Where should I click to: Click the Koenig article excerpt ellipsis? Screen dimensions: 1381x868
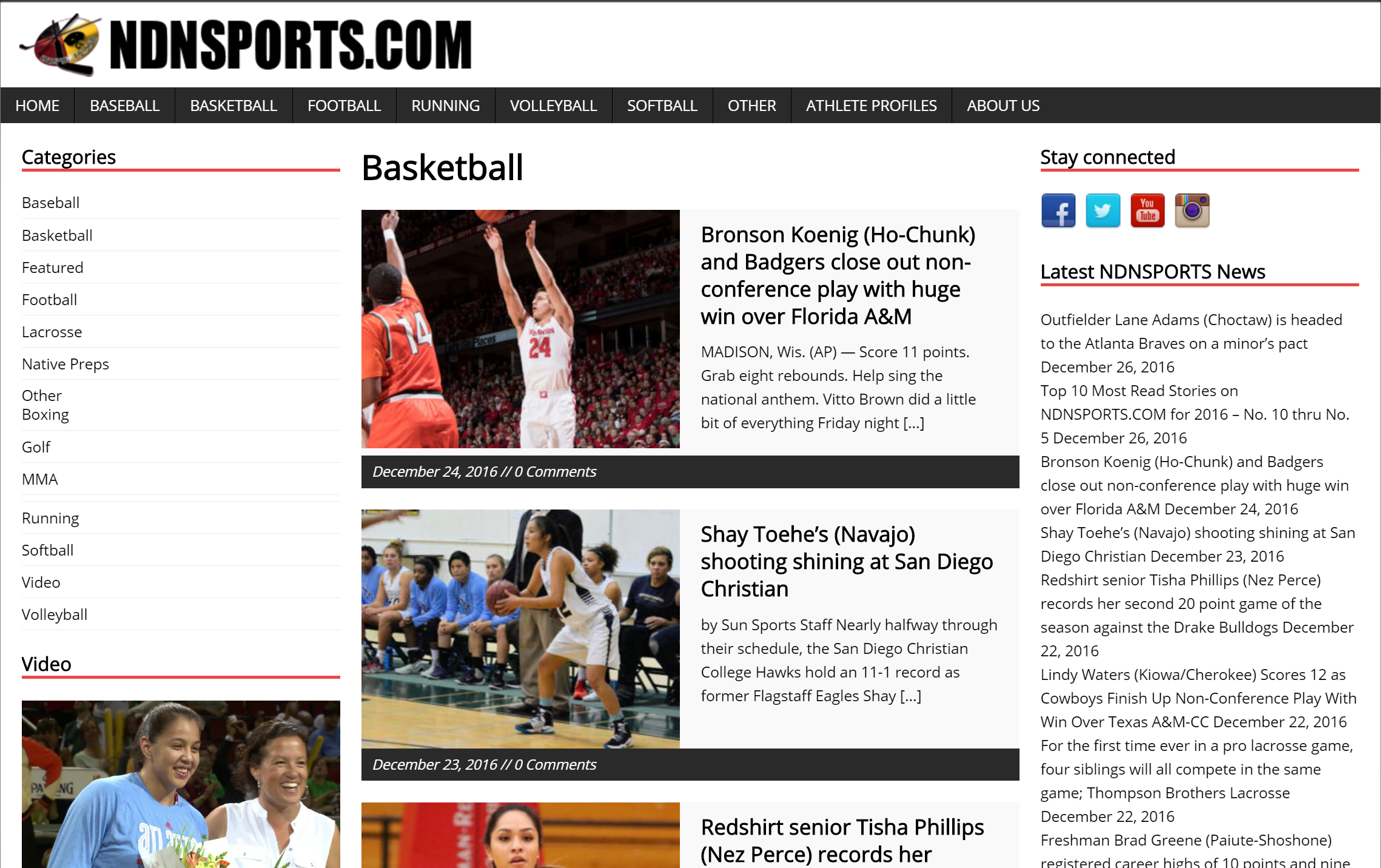tap(913, 423)
